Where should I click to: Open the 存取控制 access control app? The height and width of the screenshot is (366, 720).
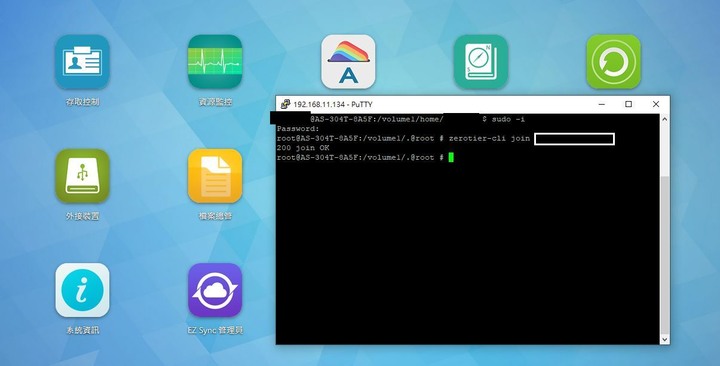point(82,62)
